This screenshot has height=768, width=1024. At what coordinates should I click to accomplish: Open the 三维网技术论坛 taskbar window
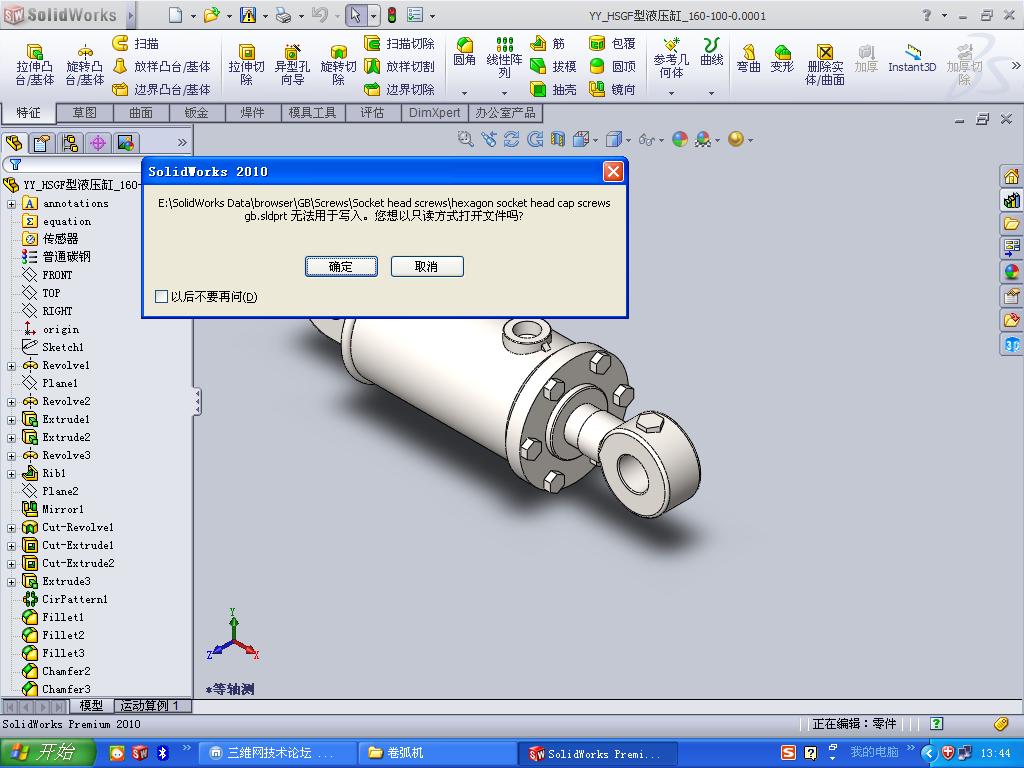point(278,753)
